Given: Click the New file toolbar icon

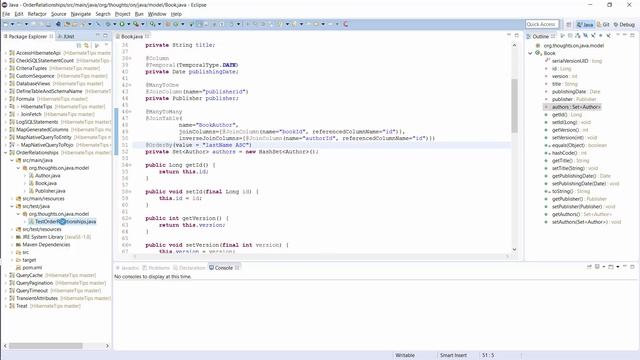Looking at the screenshot, I should coord(5,24).
